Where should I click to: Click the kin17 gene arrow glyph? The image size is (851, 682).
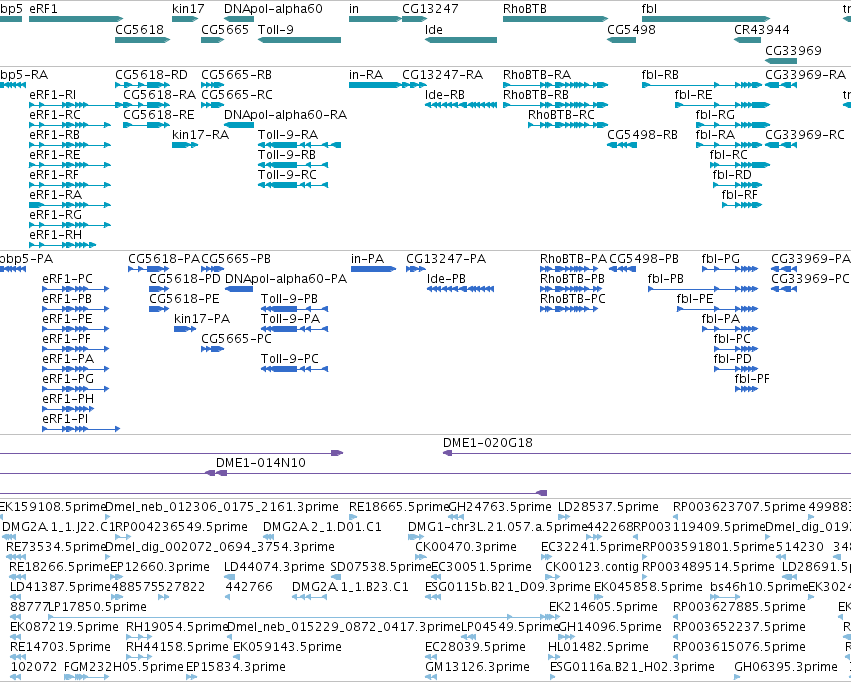[185, 19]
